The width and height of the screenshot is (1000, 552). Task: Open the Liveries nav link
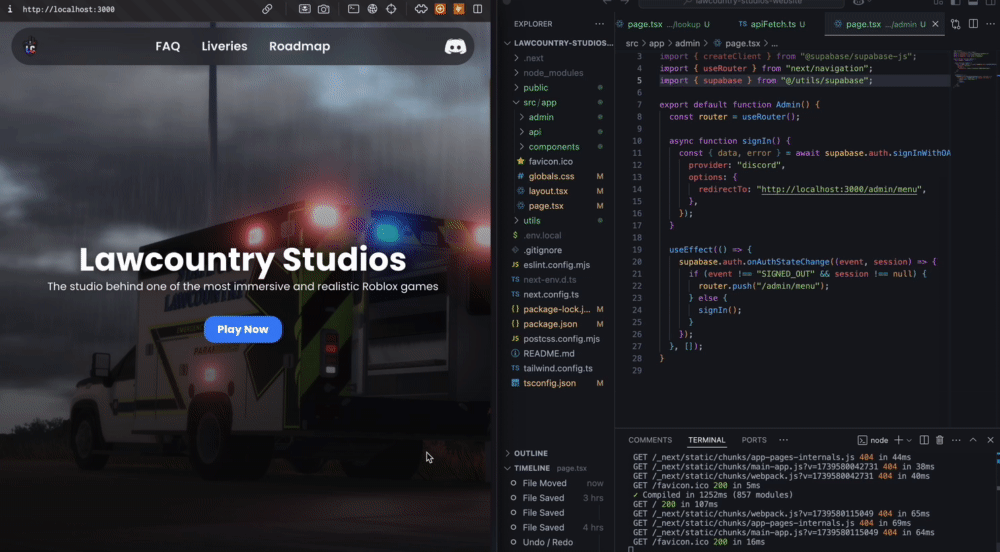pos(224,47)
